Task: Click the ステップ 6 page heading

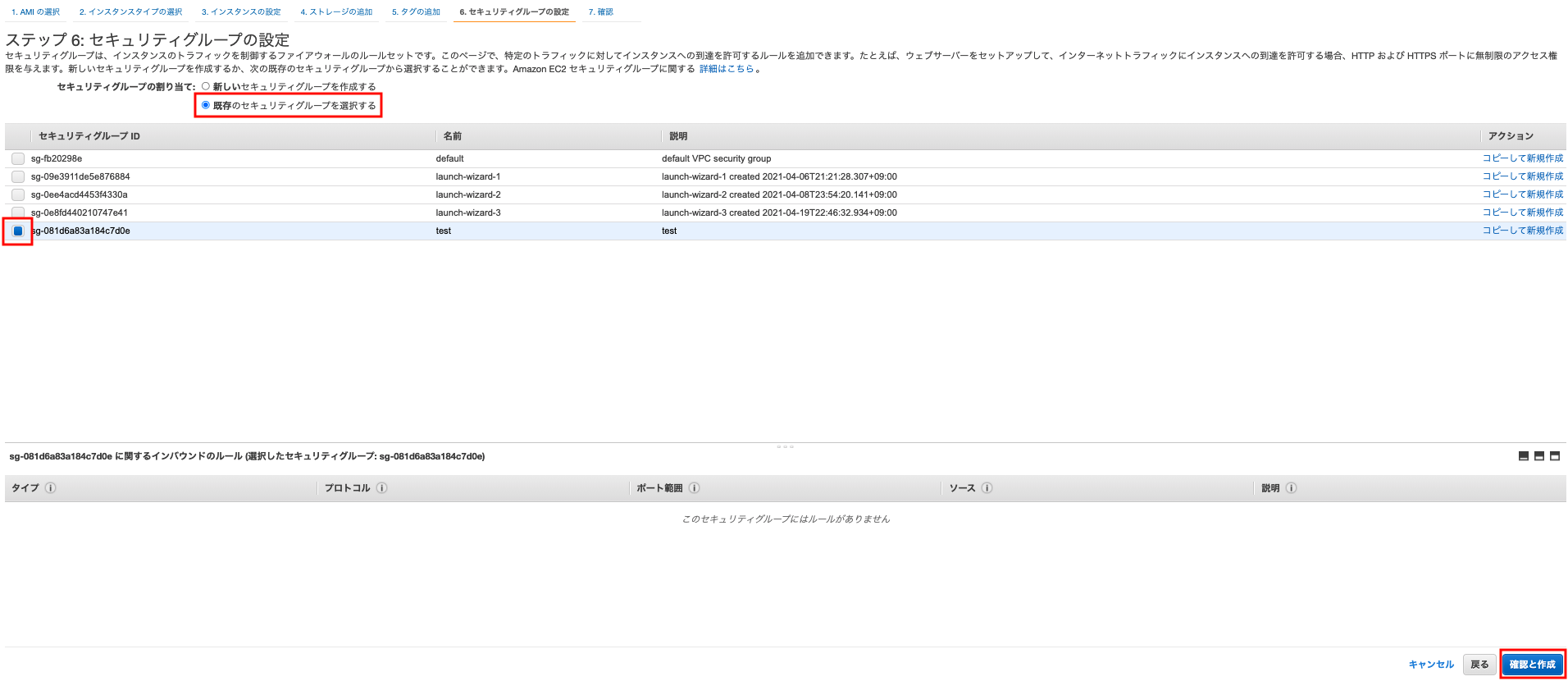Action: [x=148, y=39]
